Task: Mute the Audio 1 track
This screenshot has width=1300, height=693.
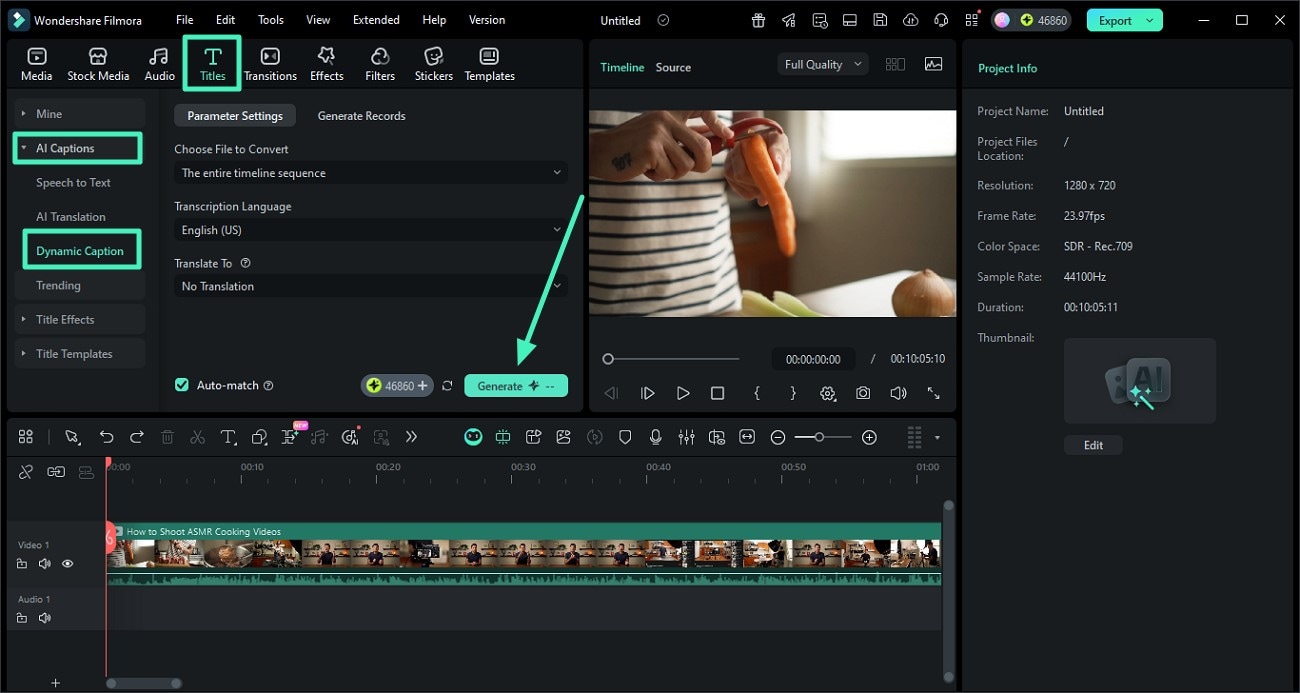Action: point(44,617)
